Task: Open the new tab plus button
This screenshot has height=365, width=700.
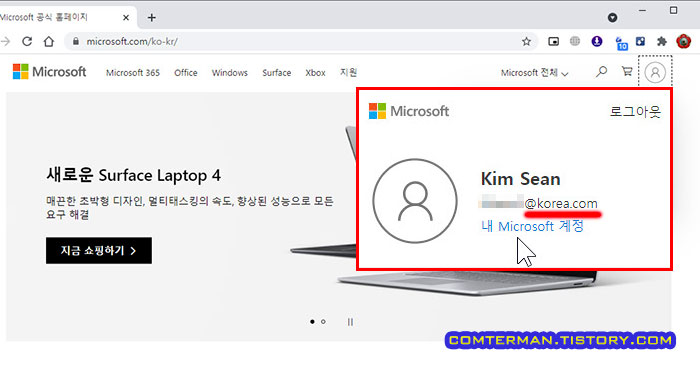Action: [x=152, y=17]
